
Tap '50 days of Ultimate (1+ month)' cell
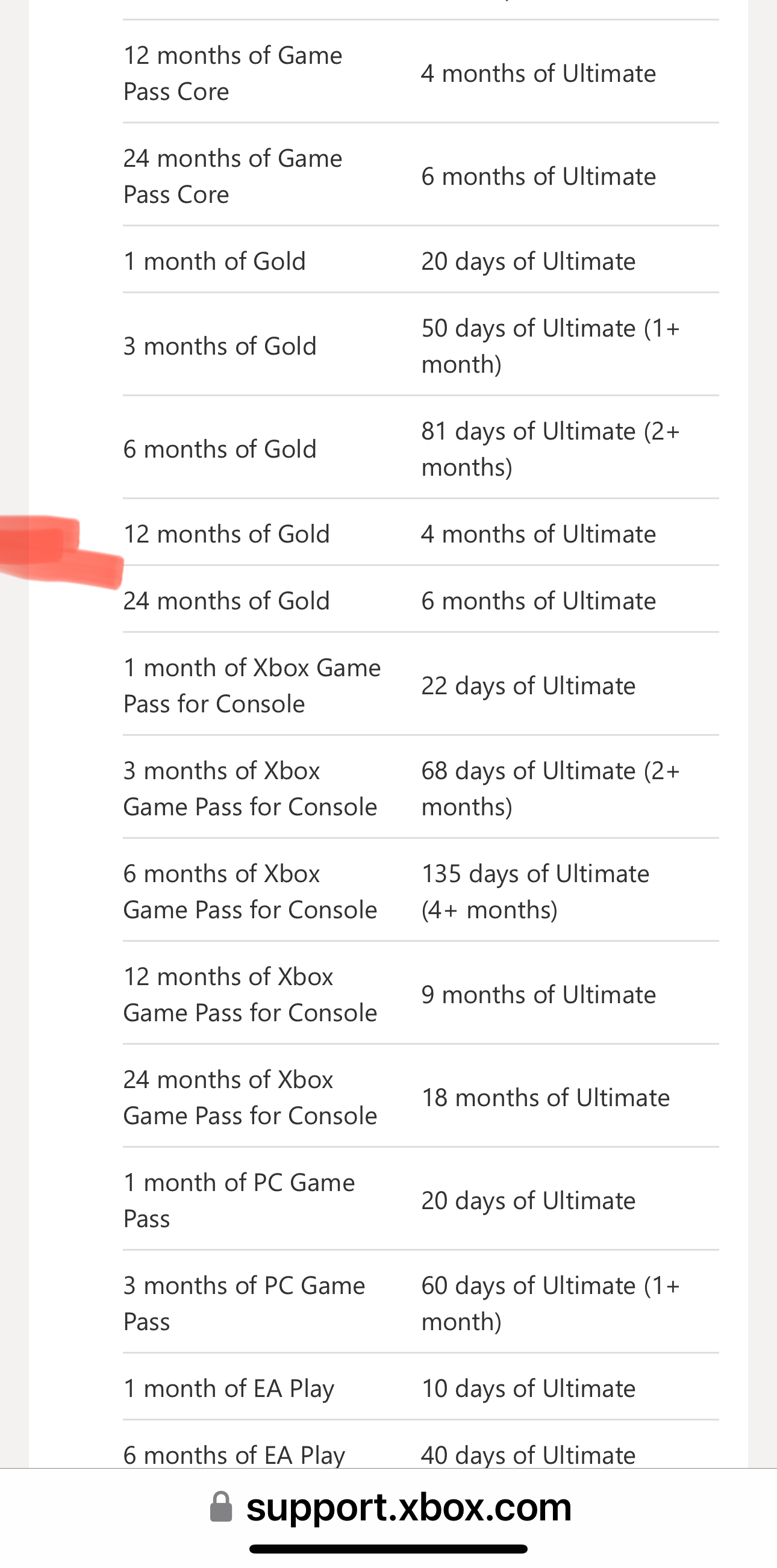pos(551,346)
